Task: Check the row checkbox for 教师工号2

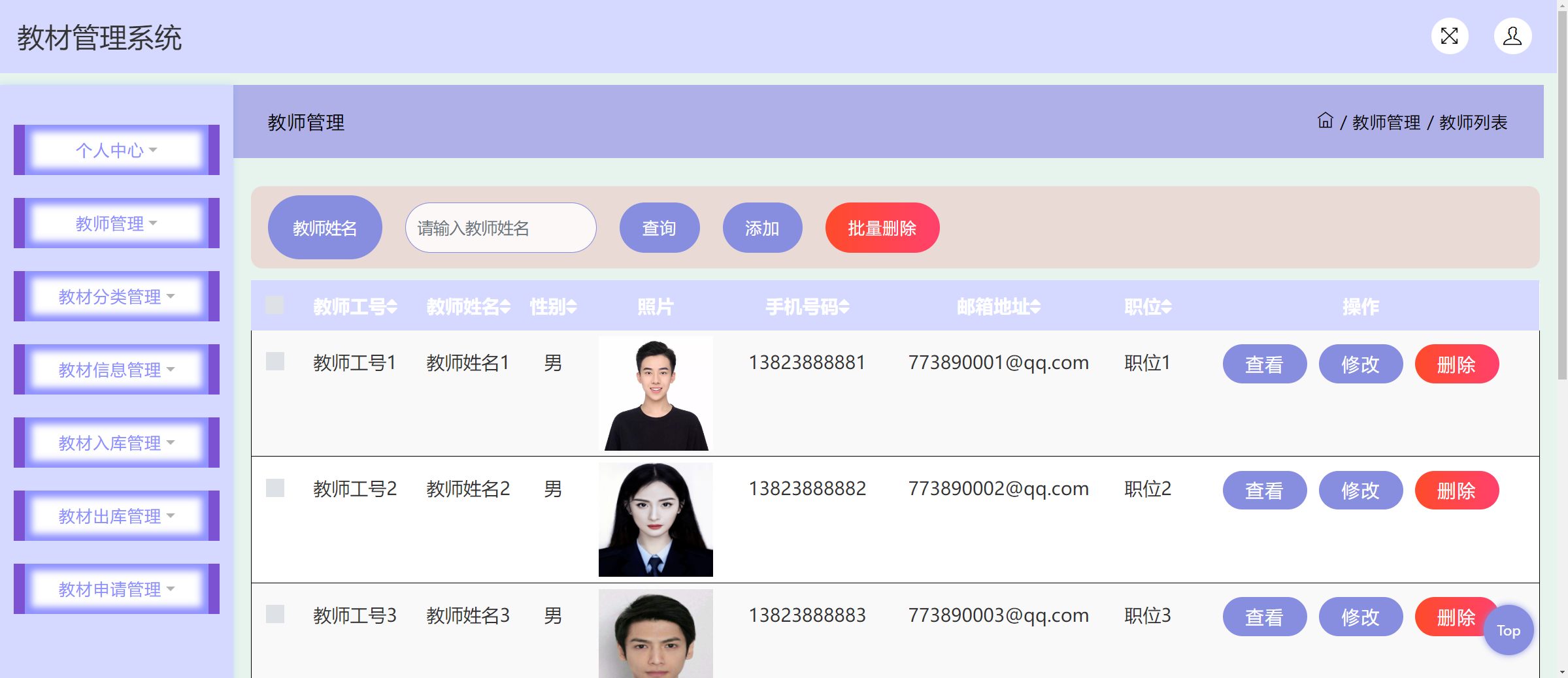Action: point(274,487)
